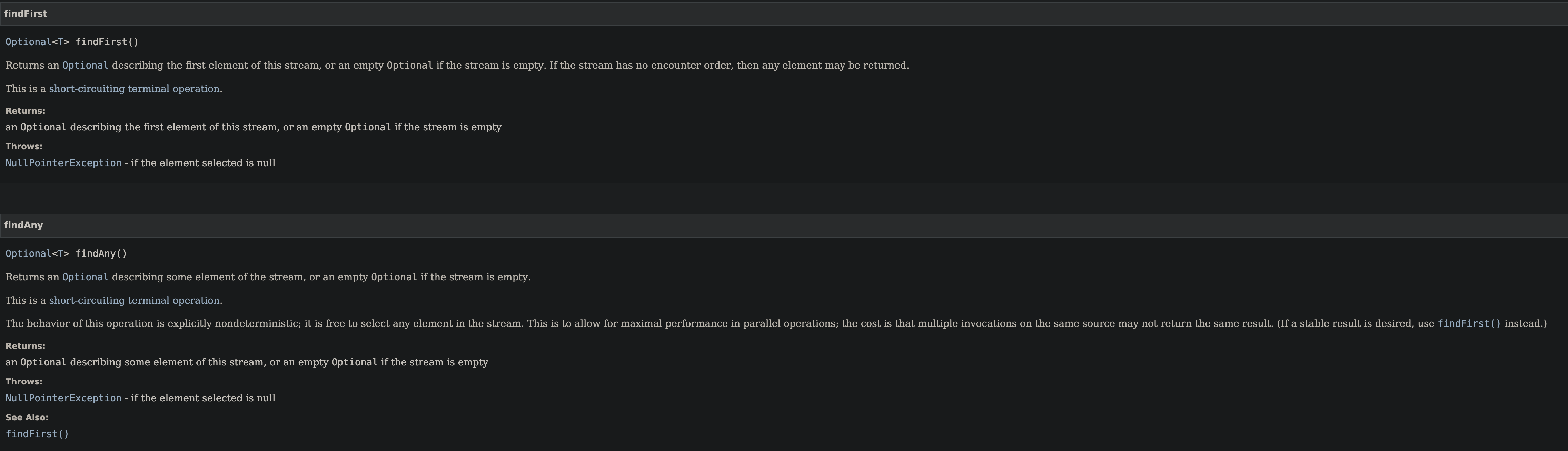Click the Throws: label under findAny
This screenshot has width=1568, height=451.
tap(24, 381)
